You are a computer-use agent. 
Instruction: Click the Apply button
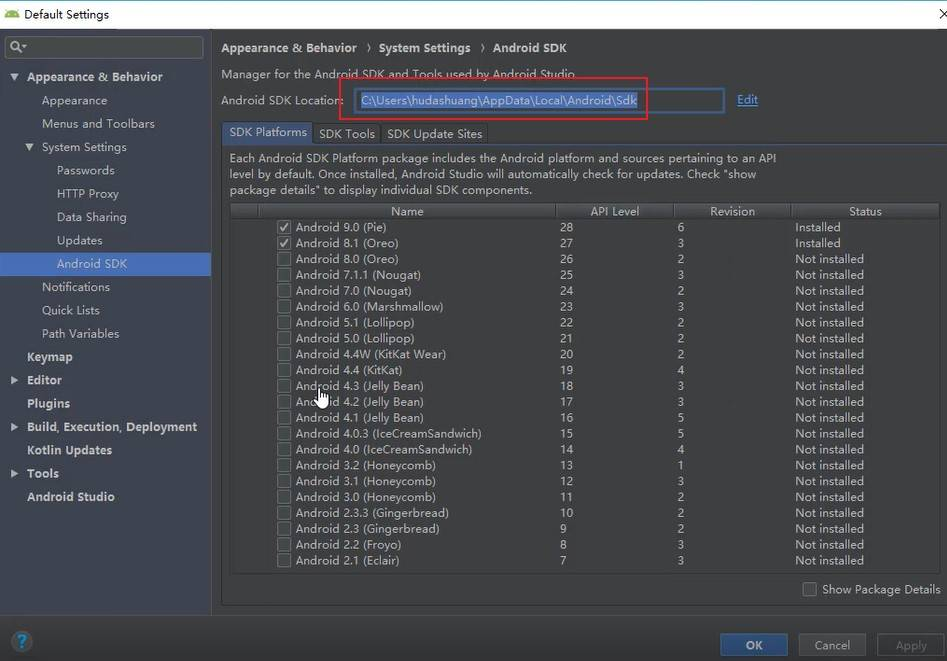pos(911,645)
